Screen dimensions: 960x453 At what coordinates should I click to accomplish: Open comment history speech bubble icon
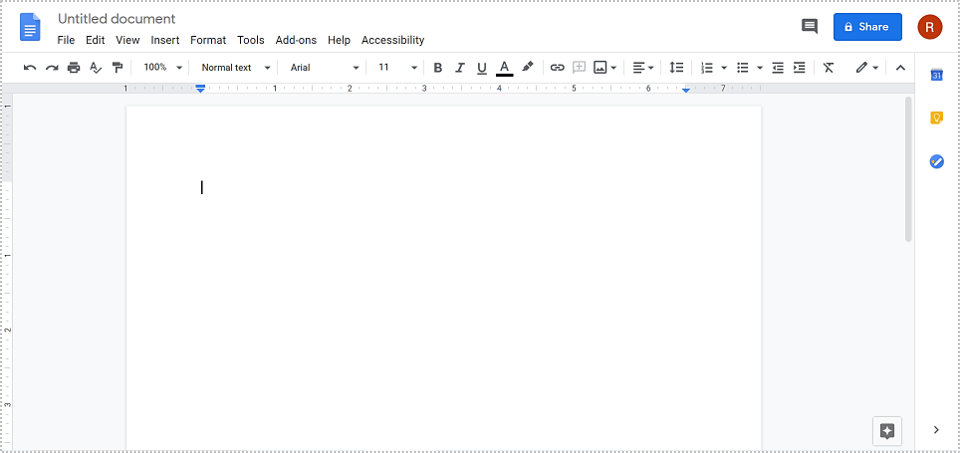(810, 27)
